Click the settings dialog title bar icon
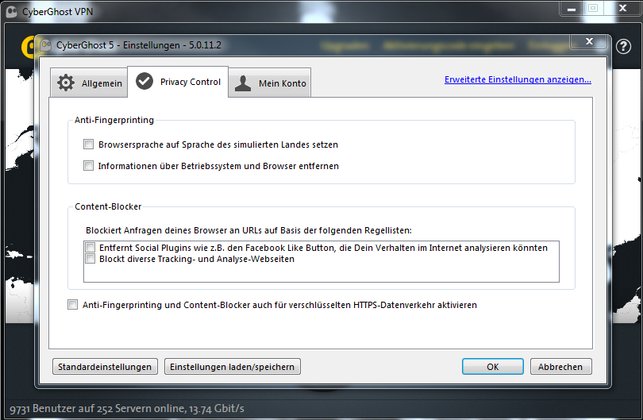 [46, 45]
